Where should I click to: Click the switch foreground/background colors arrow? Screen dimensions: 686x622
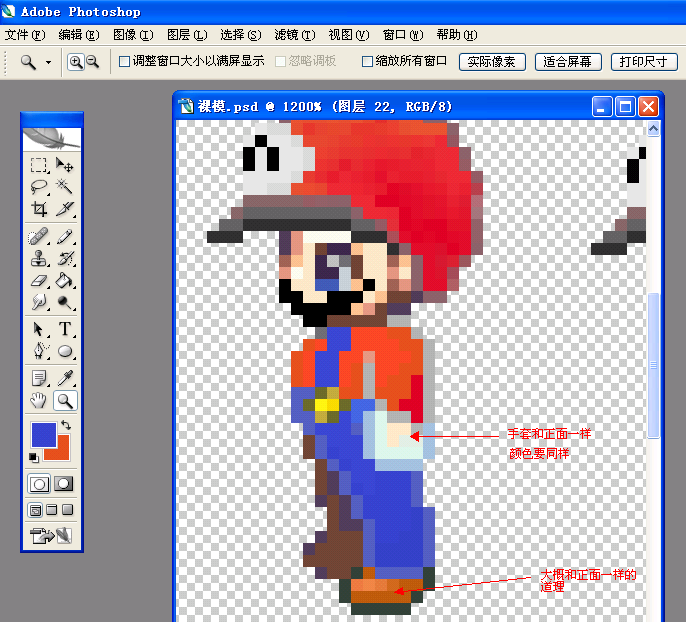[x=66, y=424]
